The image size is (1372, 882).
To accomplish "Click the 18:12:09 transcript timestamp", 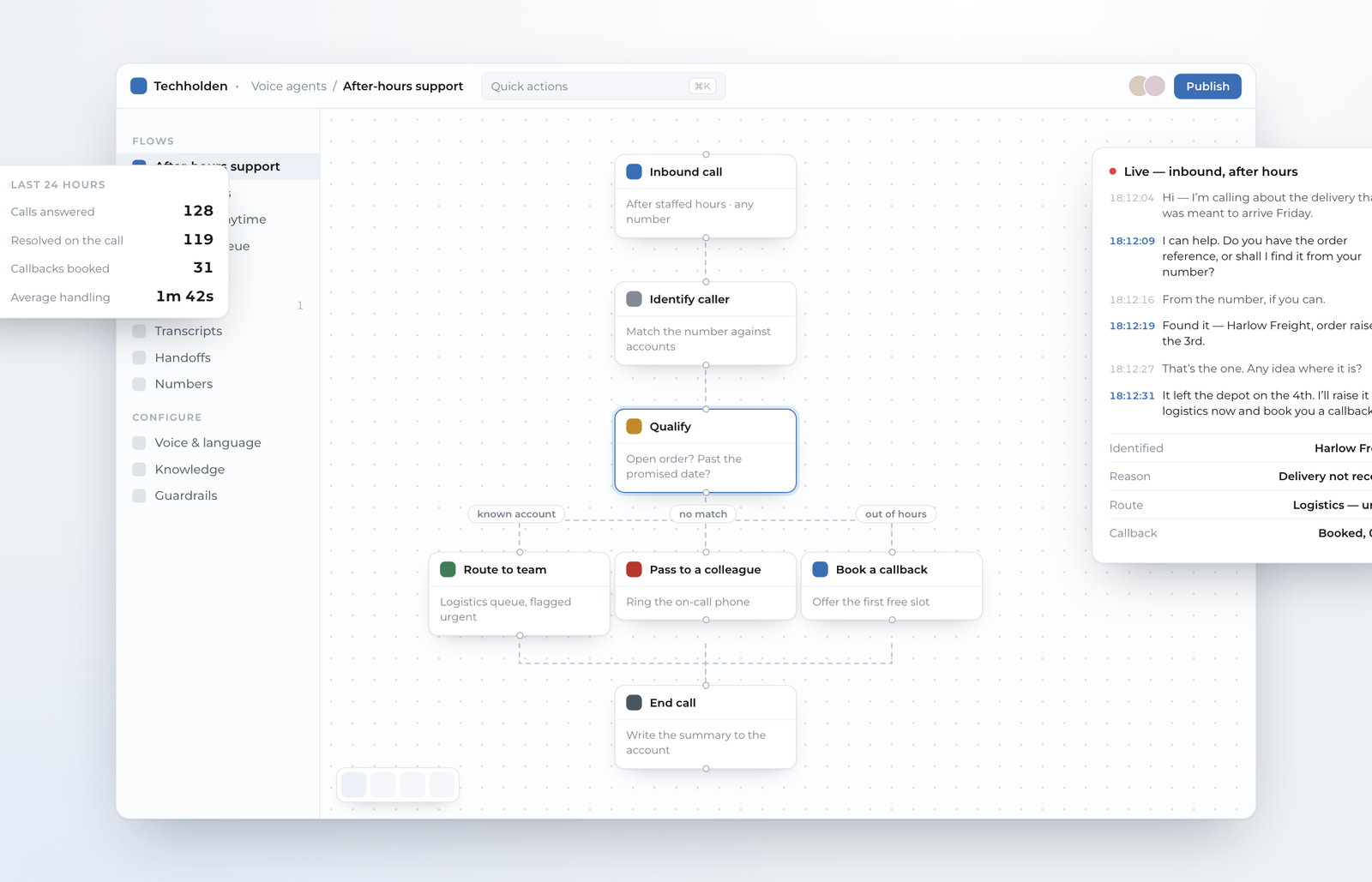I will click(x=1132, y=241).
